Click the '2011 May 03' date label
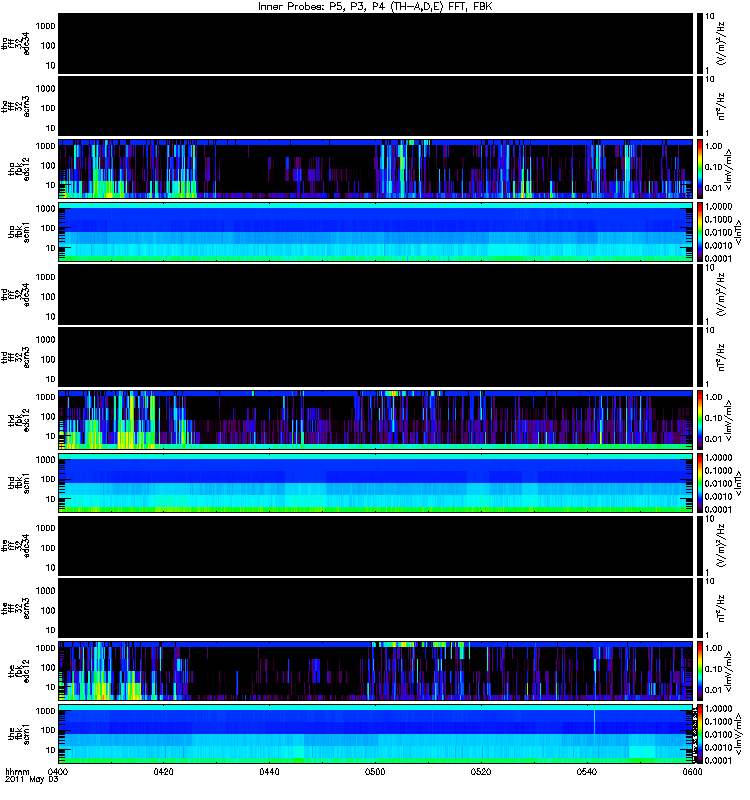Screen dimensions: 750x800 tap(32, 780)
